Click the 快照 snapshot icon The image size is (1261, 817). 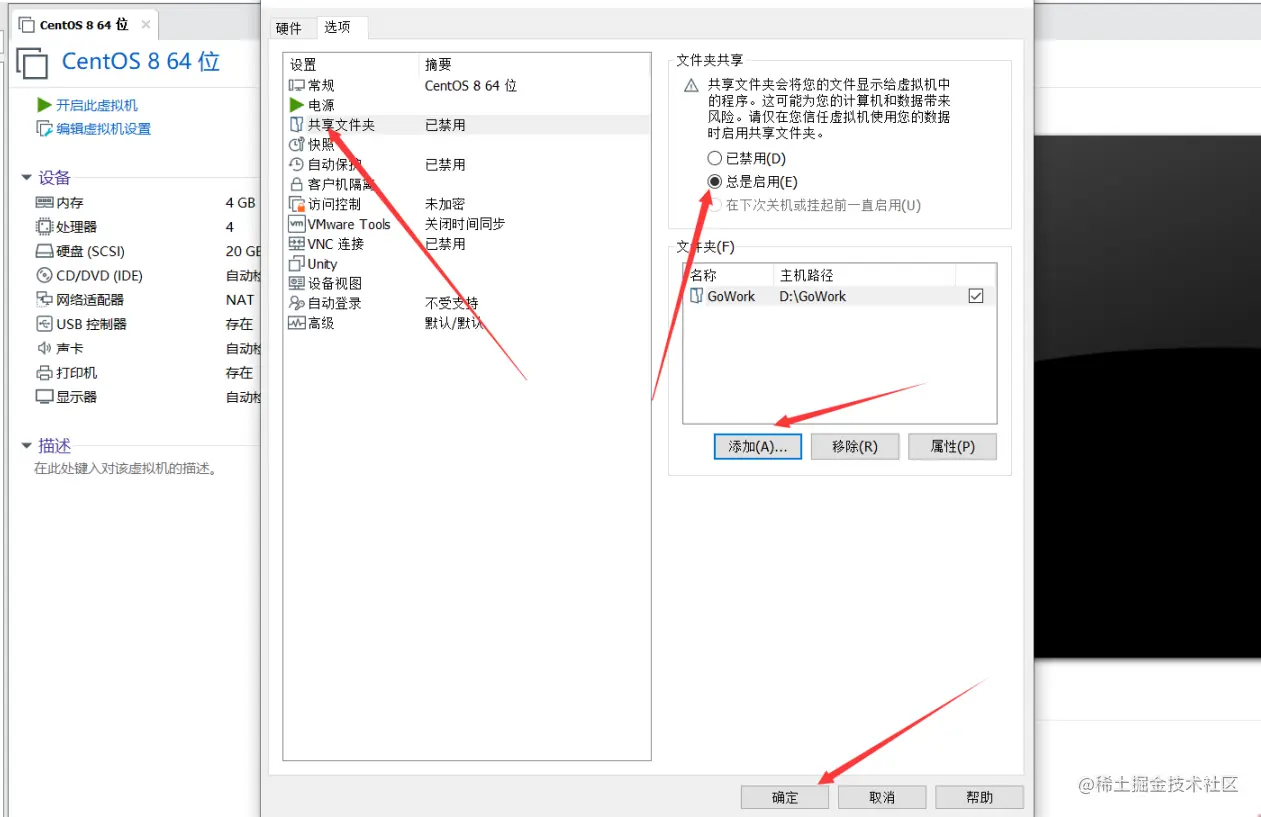click(x=296, y=145)
